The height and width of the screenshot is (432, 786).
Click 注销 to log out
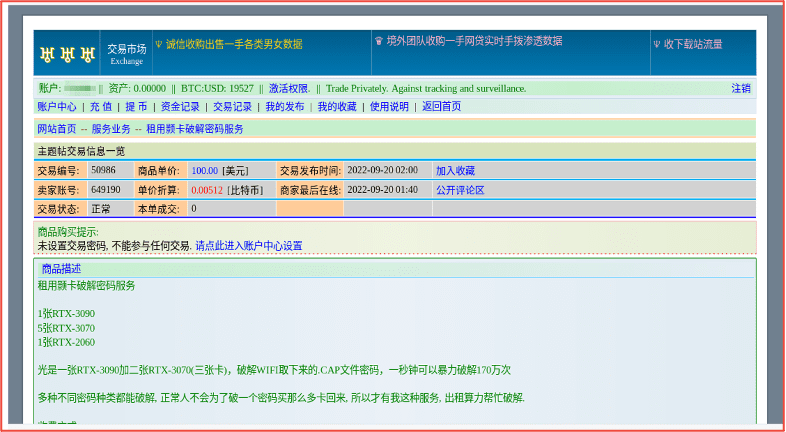tap(741, 89)
